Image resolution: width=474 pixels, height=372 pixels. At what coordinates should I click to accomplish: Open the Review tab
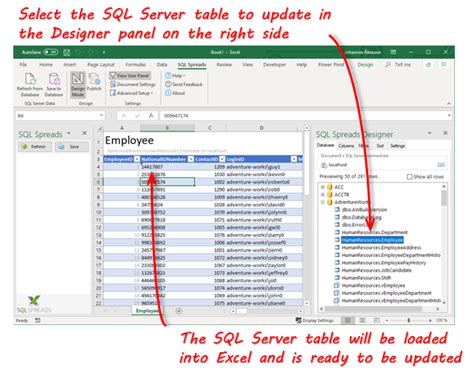pyautogui.click(x=224, y=65)
